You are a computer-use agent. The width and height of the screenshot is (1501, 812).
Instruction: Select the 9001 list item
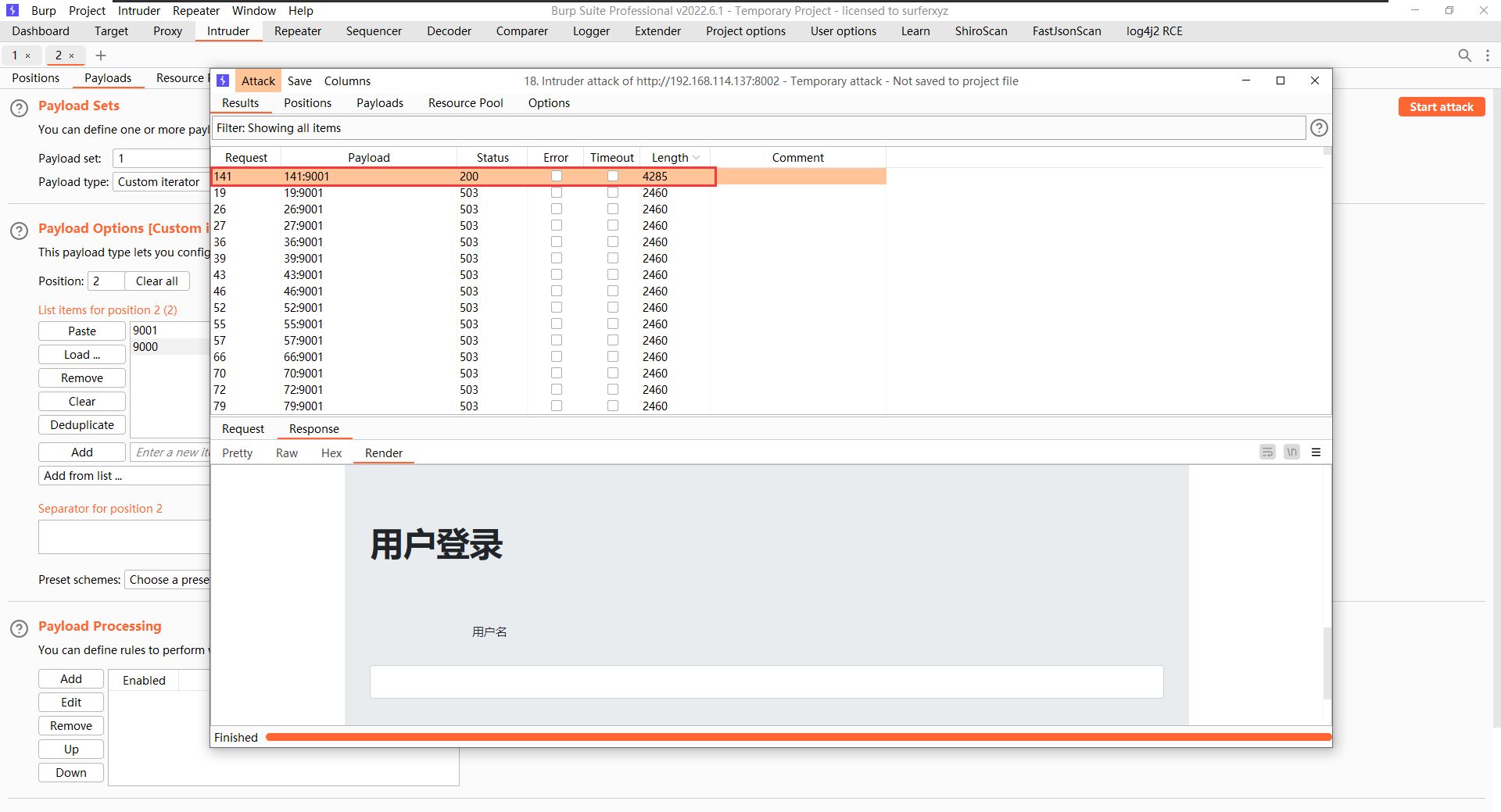[x=170, y=331]
